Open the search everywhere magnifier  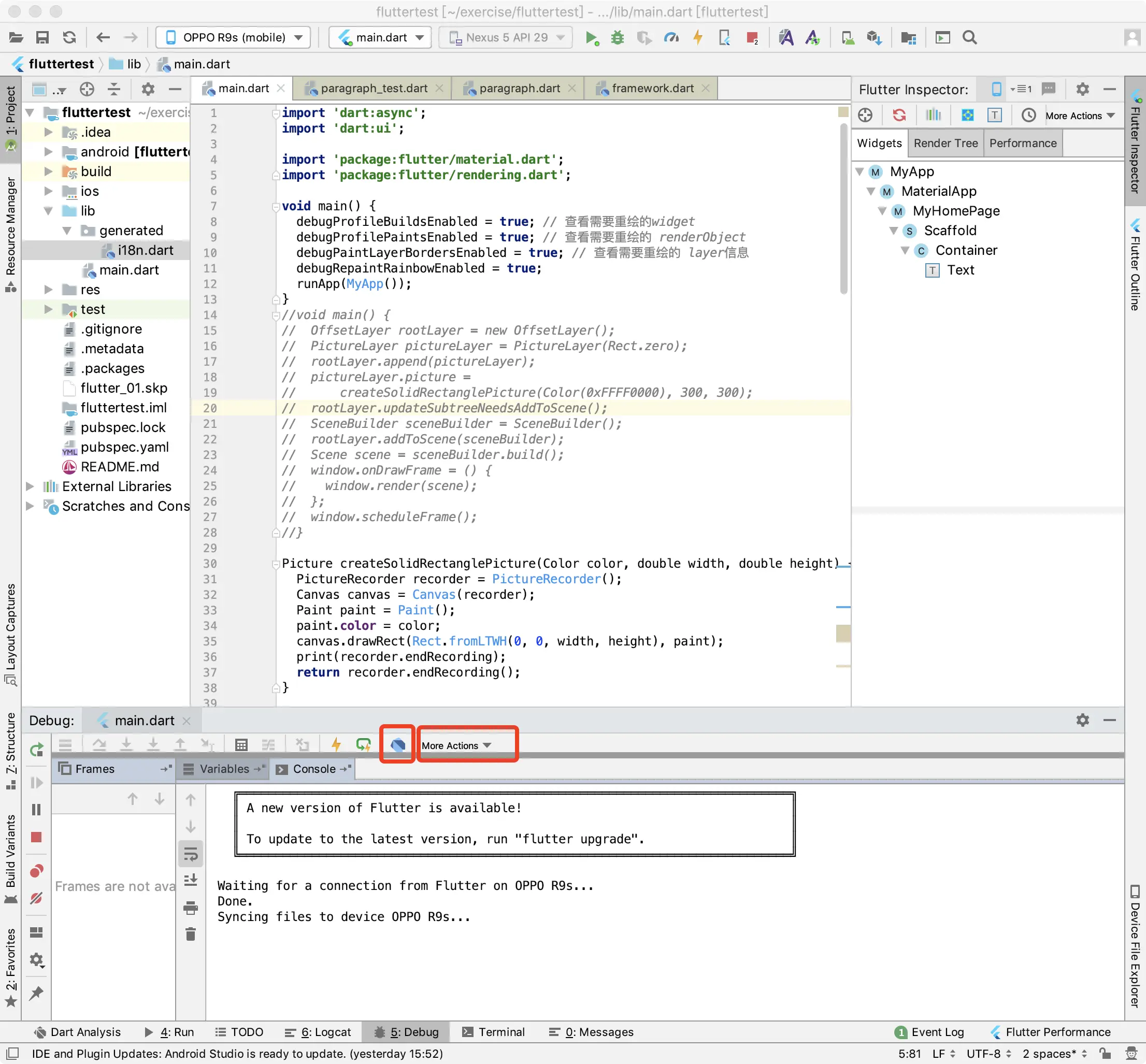tap(970, 38)
